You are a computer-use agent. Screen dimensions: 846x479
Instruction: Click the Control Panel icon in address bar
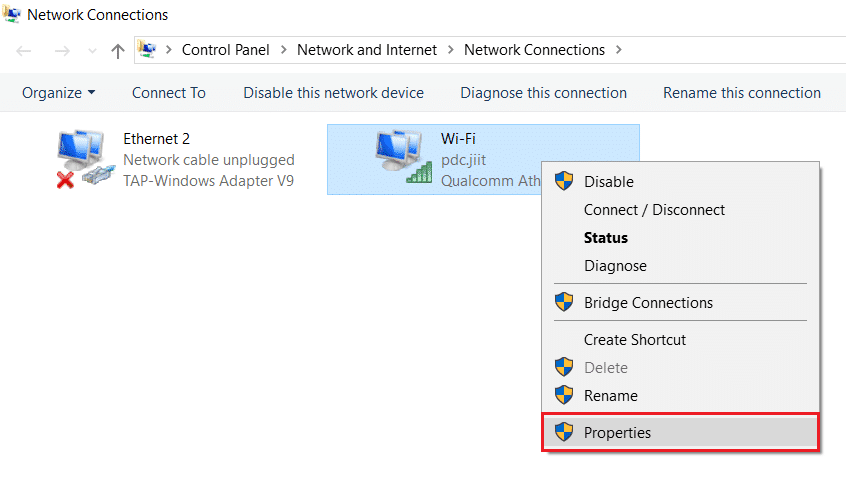tap(147, 49)
